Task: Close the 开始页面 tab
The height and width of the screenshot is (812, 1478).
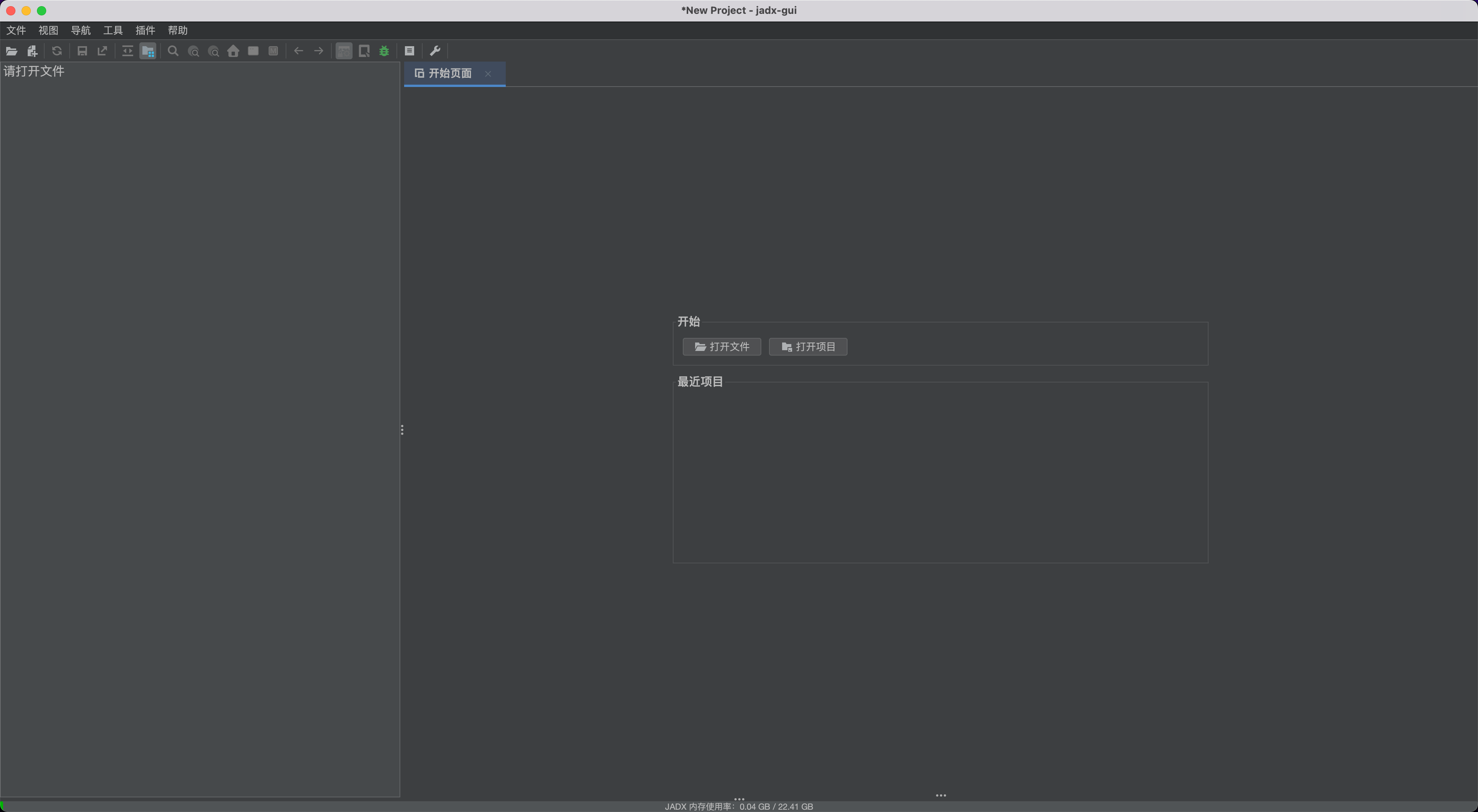Action: [488, 74]
